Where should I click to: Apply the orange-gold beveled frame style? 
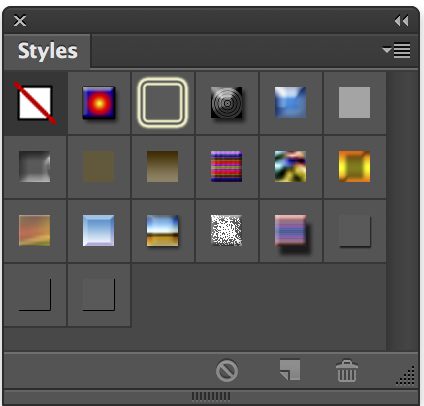pos(354,166)
